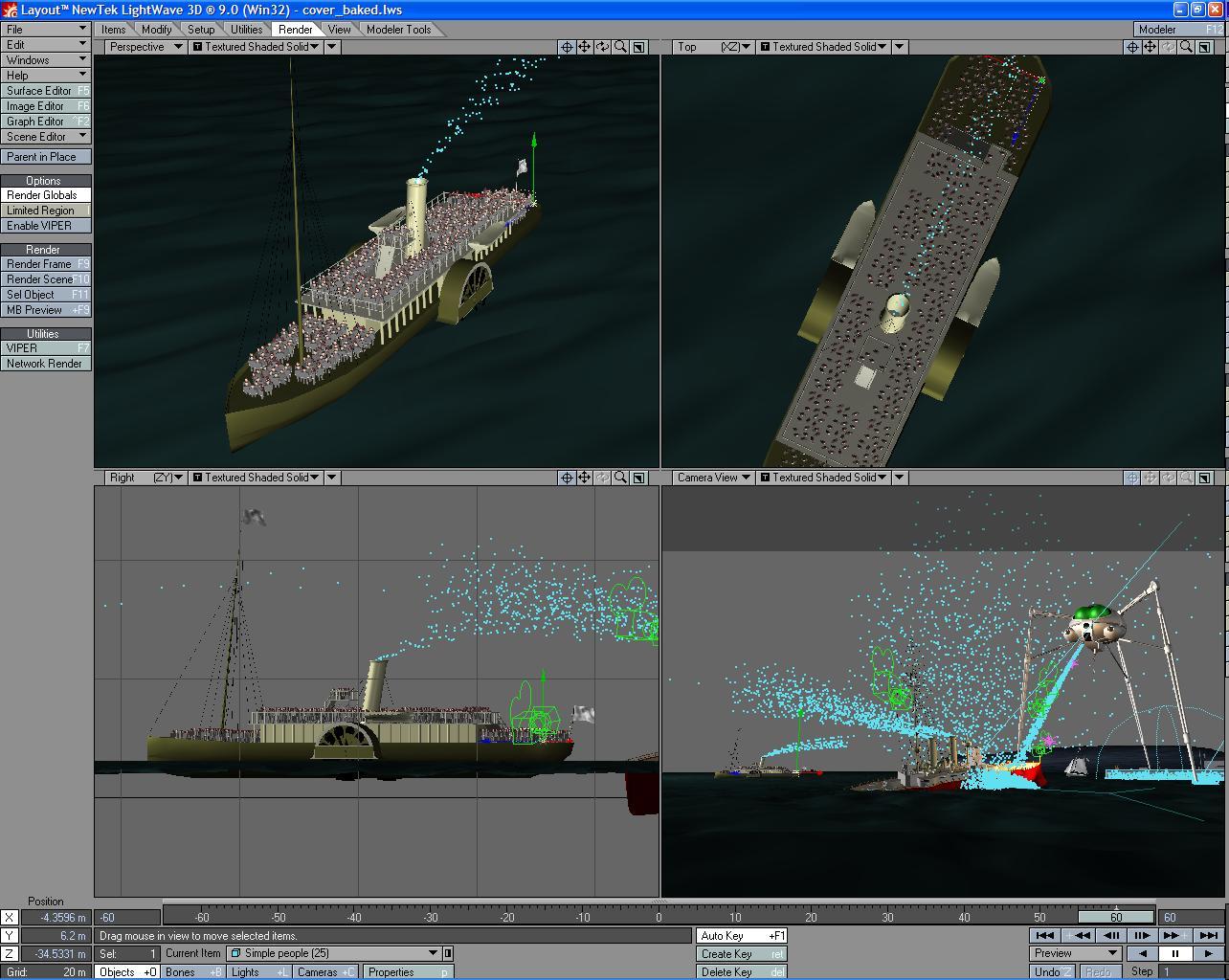Click the center-on-item icon in Right viewport
This screenshot has width=1229, height=980.
point(567,478)
